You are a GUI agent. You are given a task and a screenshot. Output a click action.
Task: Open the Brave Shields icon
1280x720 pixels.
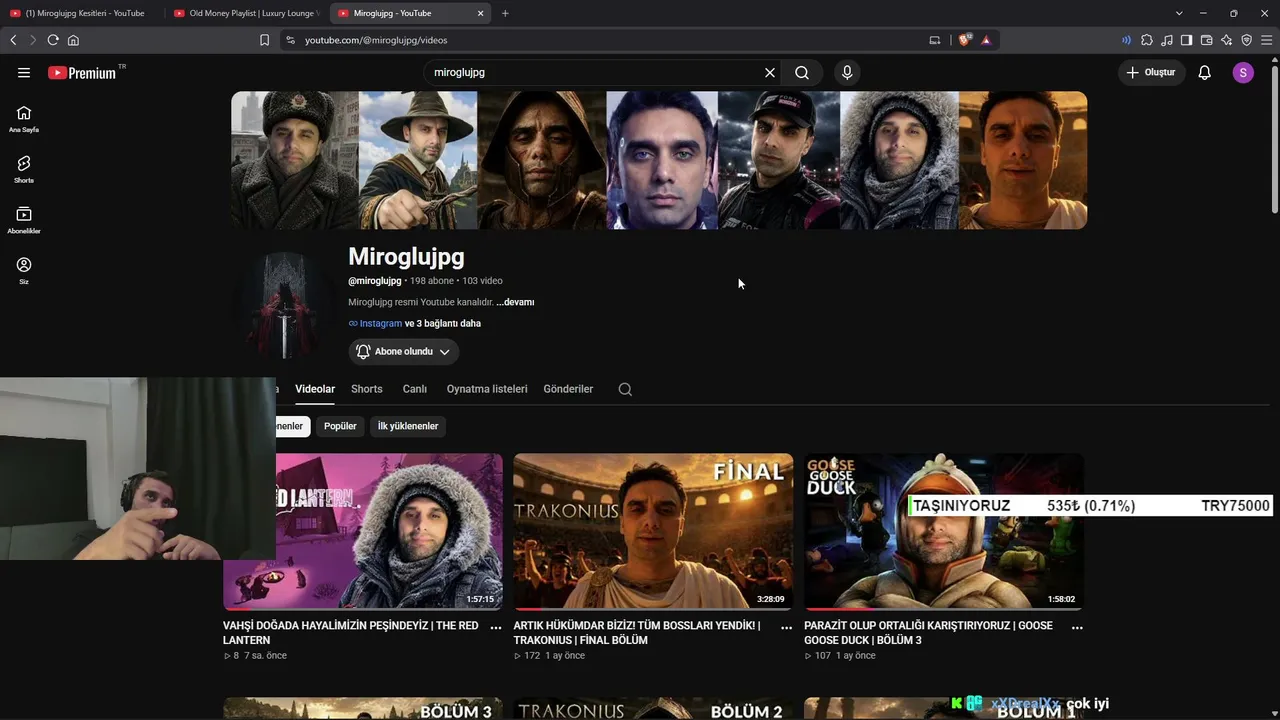(964, 40)
